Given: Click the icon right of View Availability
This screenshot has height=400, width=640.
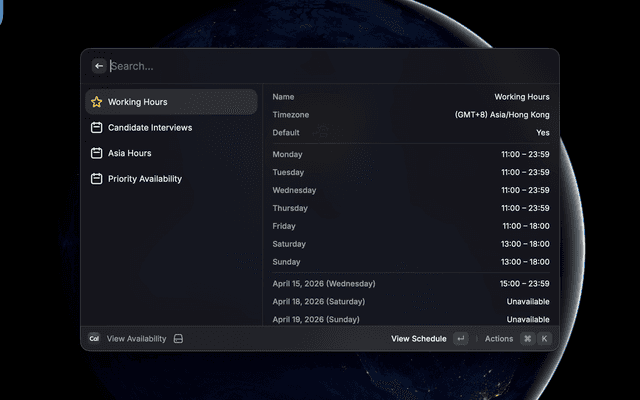Looking at the screenshot, I should click(x=178, y=339).
